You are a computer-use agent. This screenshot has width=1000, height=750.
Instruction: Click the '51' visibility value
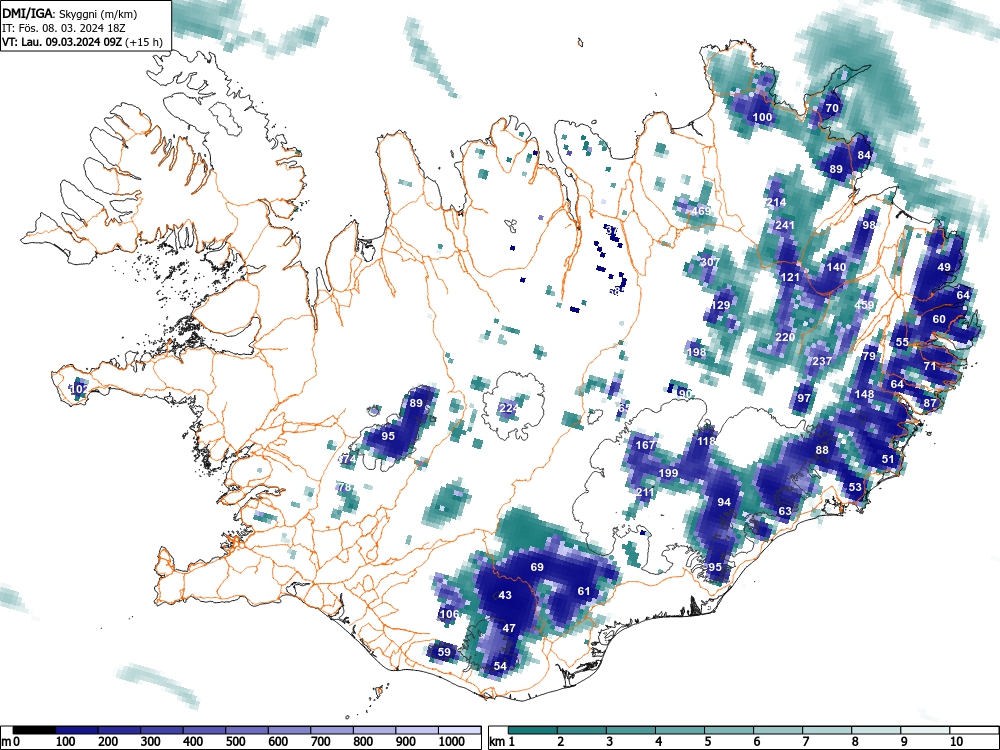888,459
